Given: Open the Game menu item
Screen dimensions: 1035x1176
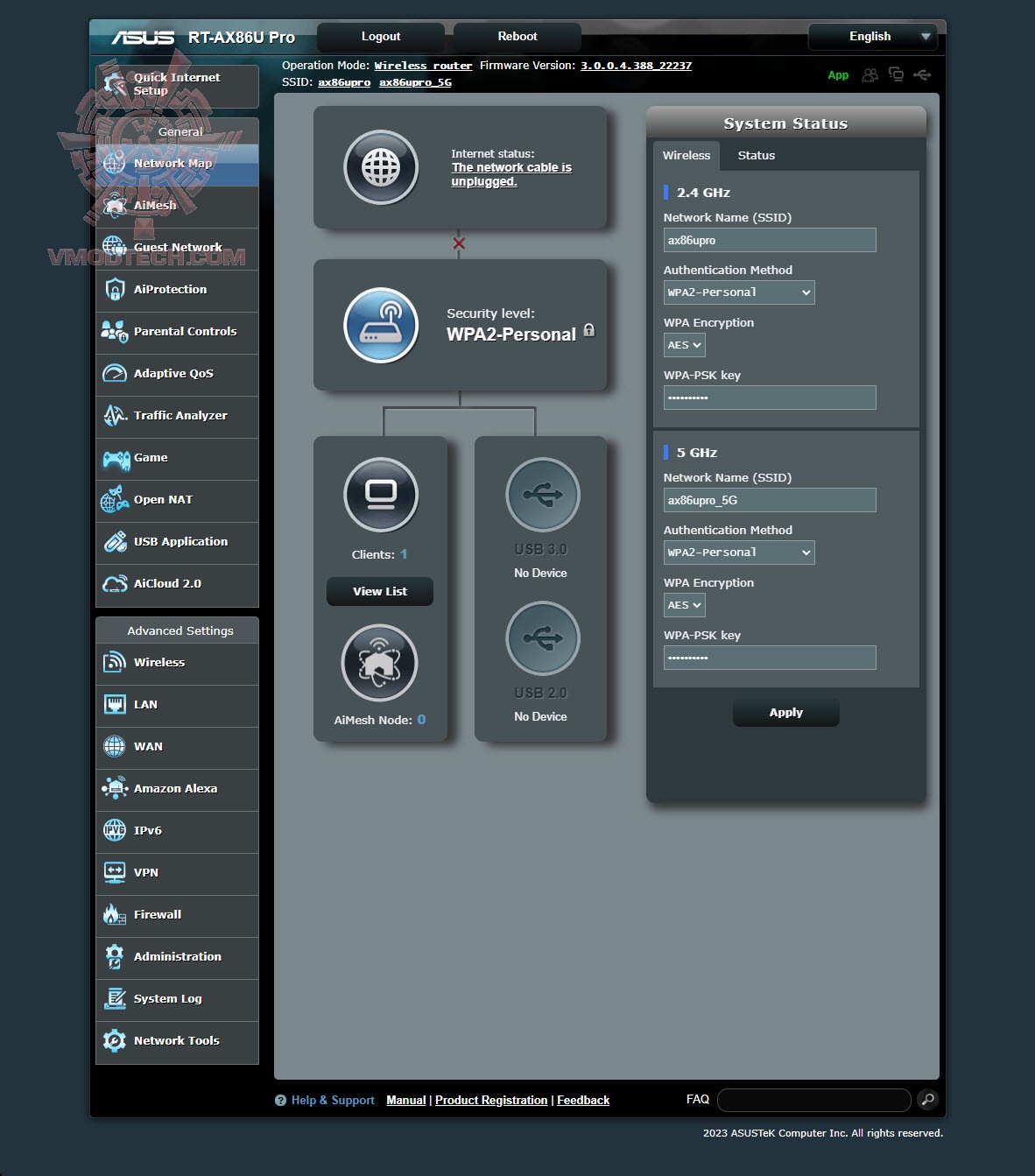Looking at the screenshot, I should point(177,458).
